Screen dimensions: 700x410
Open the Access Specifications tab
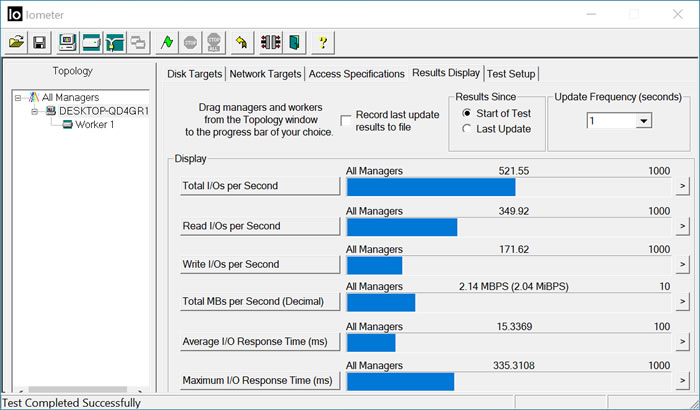356,74
